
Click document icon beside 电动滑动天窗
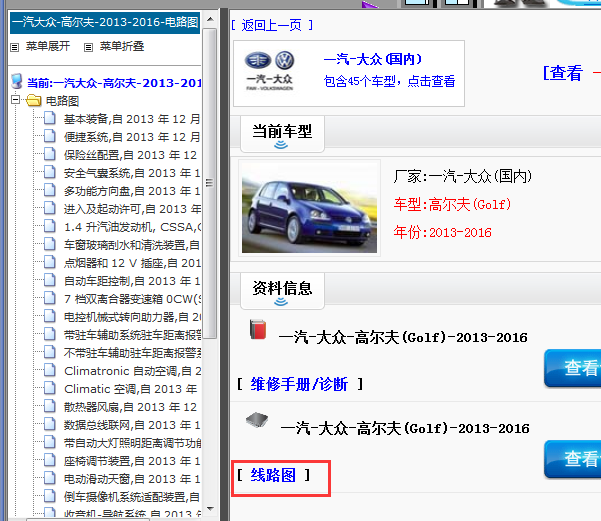click(x=49, y=478)
